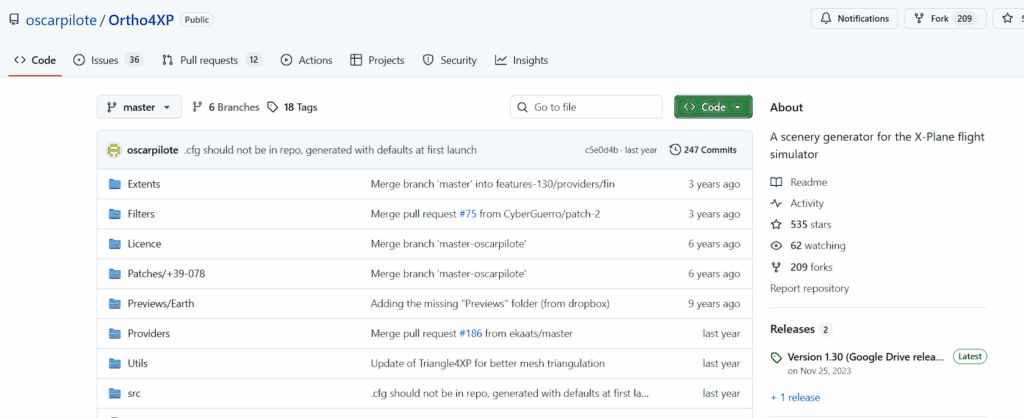
Task: Click the fork count 209 in the Fork button
Action: [x=964, y=18]
